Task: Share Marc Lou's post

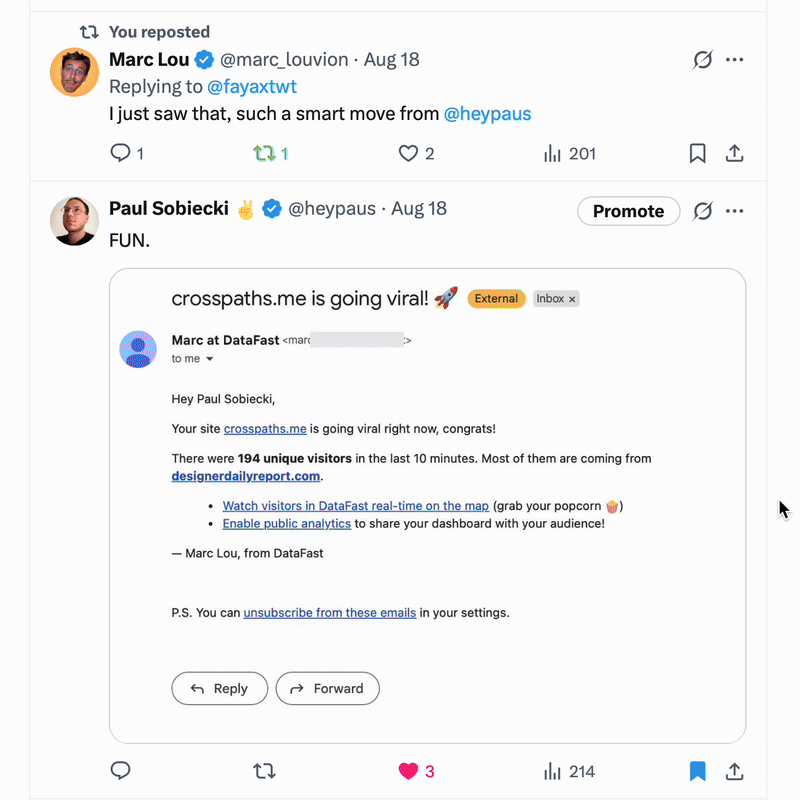Action: tap(734, 153)
